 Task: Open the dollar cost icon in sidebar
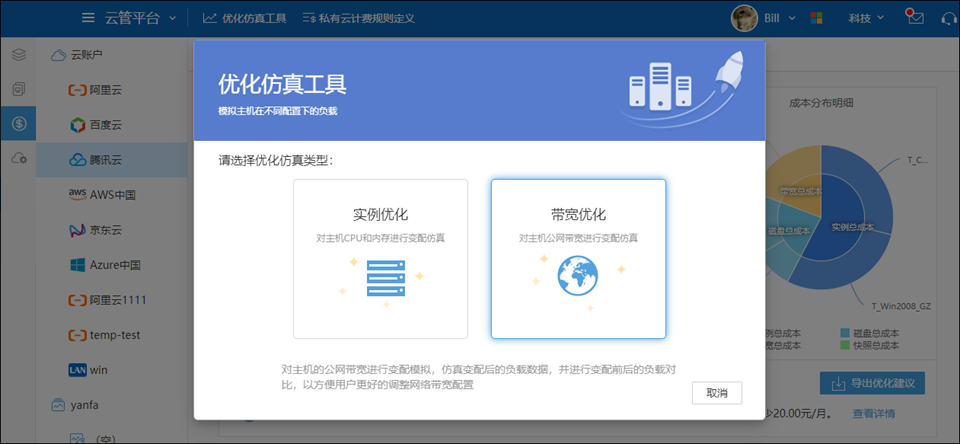click(18, 123)
